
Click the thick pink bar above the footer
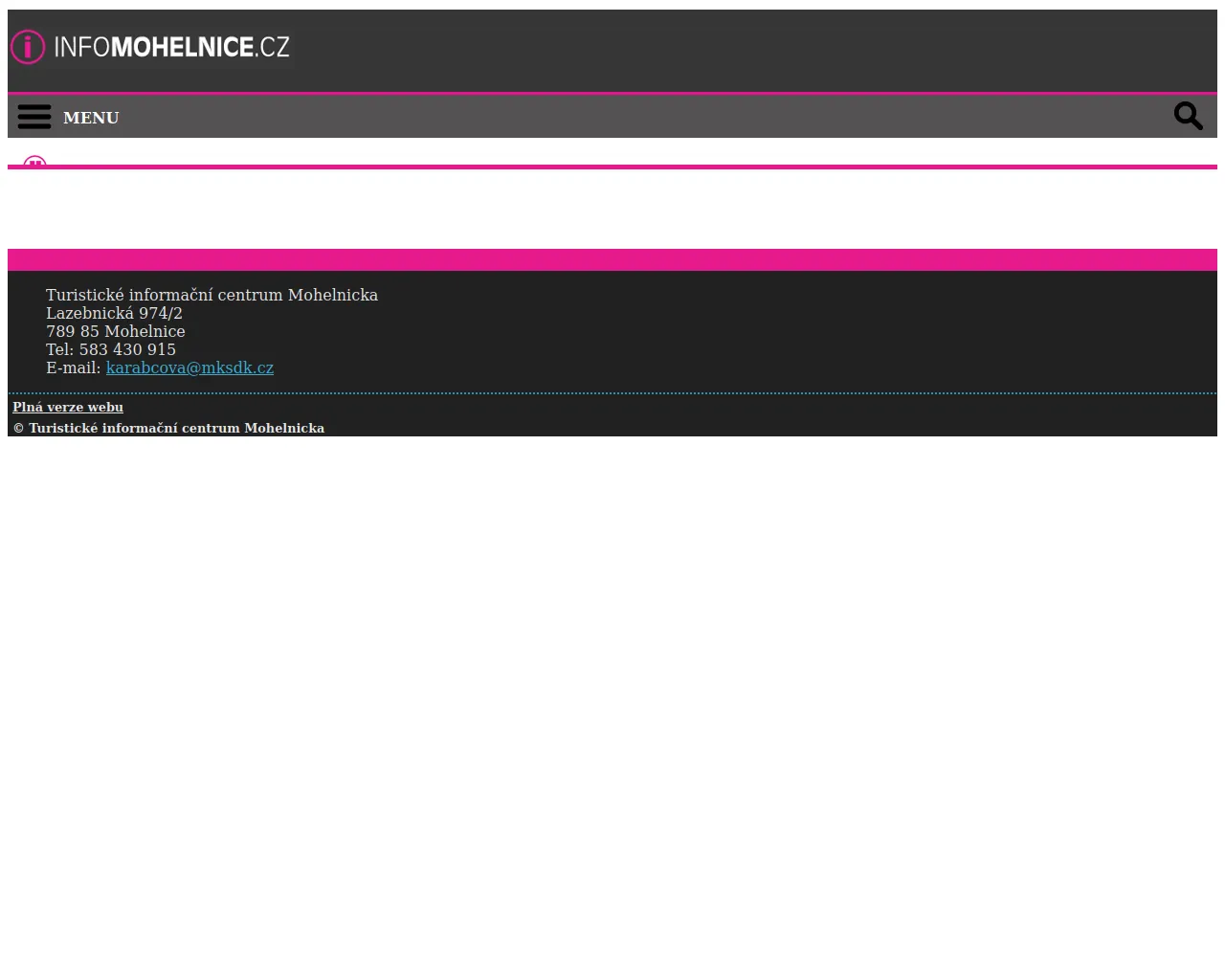[612, 259]
